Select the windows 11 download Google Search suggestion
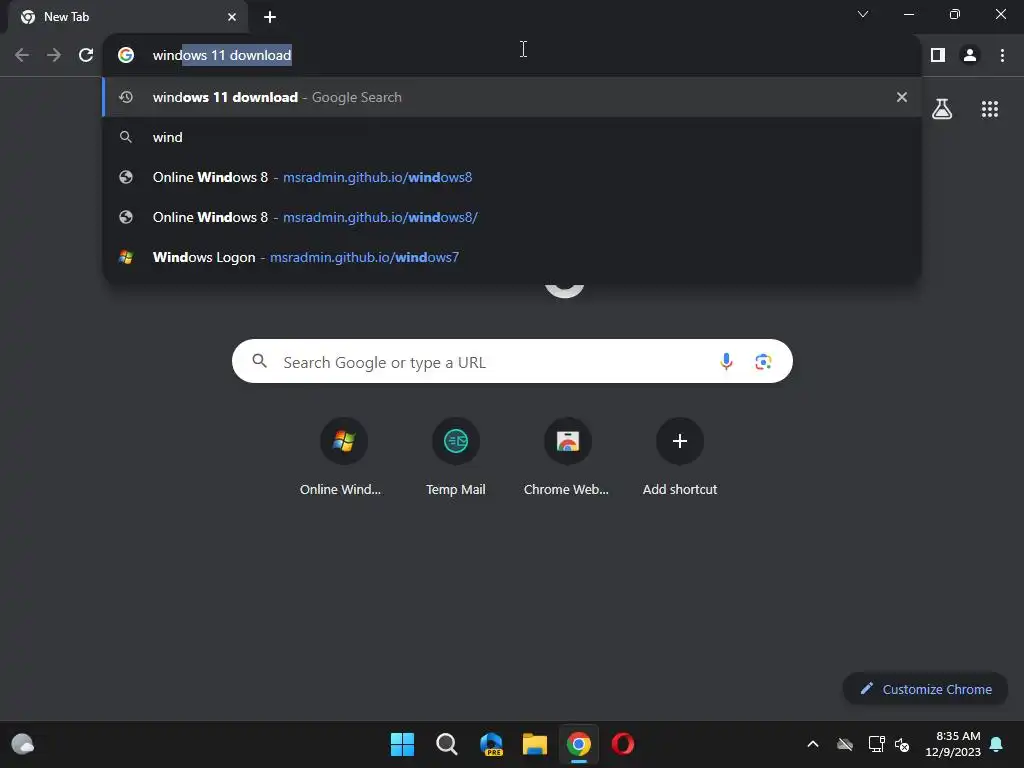1024x768 pixels. click(x=512, y=97)
